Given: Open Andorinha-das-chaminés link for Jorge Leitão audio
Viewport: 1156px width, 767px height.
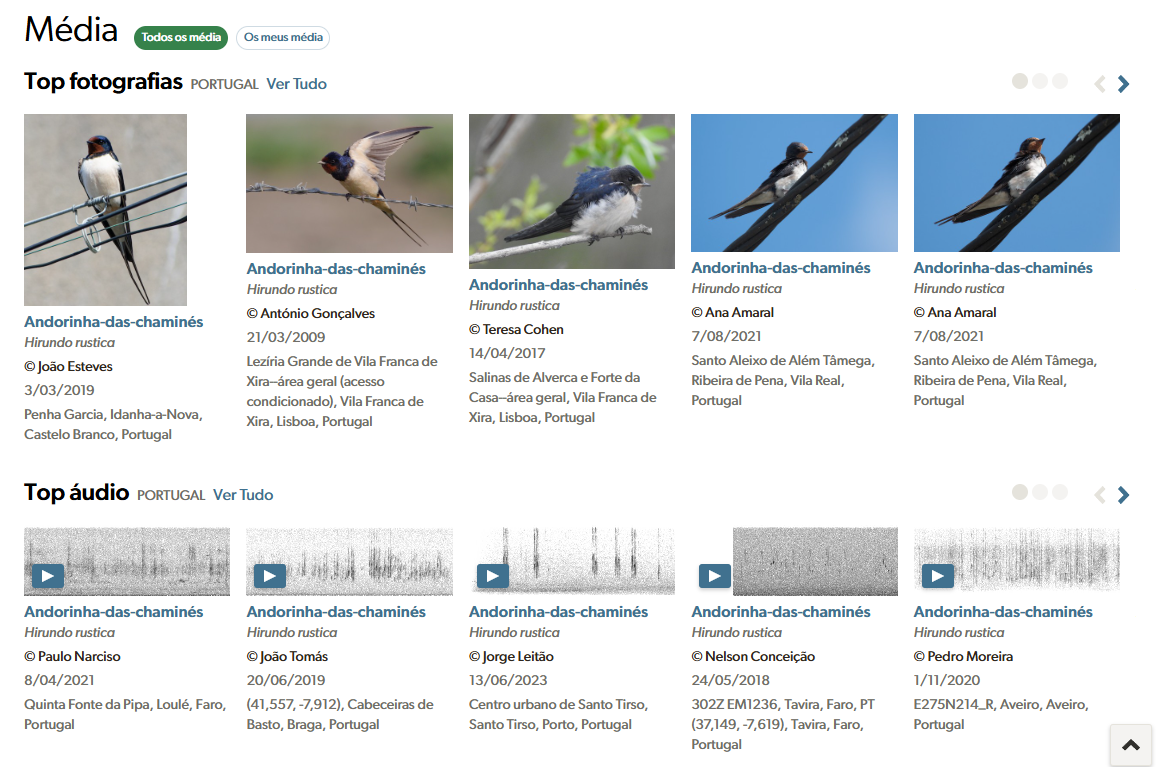Looking at the screenshot, I should [558, 612].
